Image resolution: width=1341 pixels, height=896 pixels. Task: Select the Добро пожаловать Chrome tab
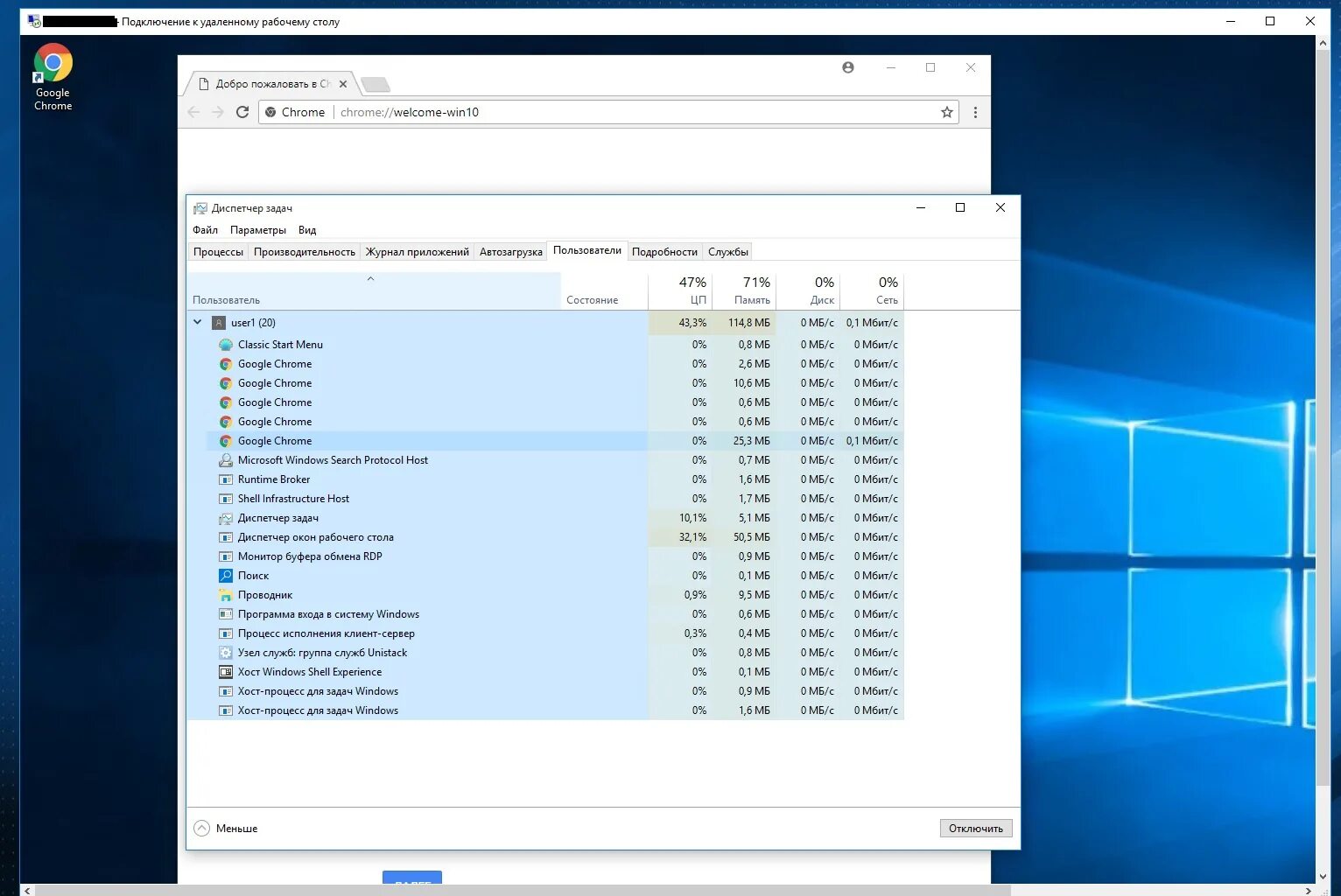point(271,84)
